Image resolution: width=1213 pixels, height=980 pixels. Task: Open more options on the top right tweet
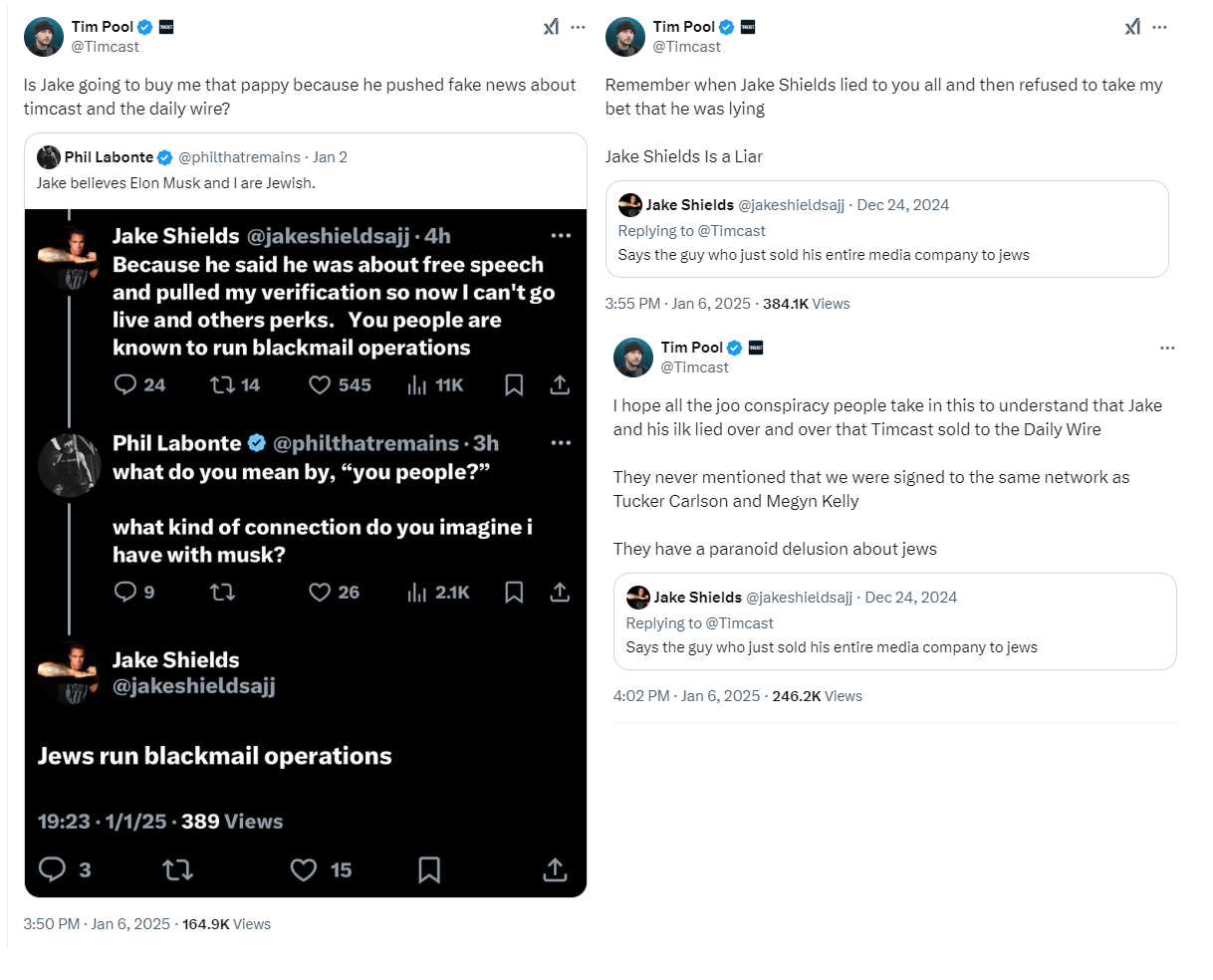[1159, 28]
